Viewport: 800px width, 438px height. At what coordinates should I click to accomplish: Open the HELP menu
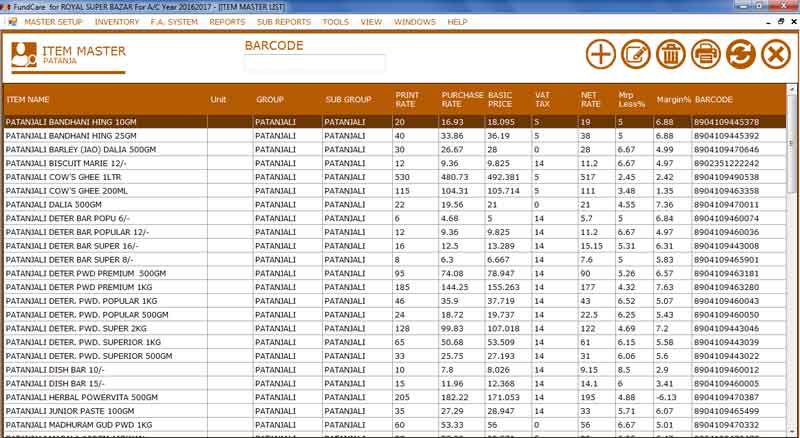457,22
